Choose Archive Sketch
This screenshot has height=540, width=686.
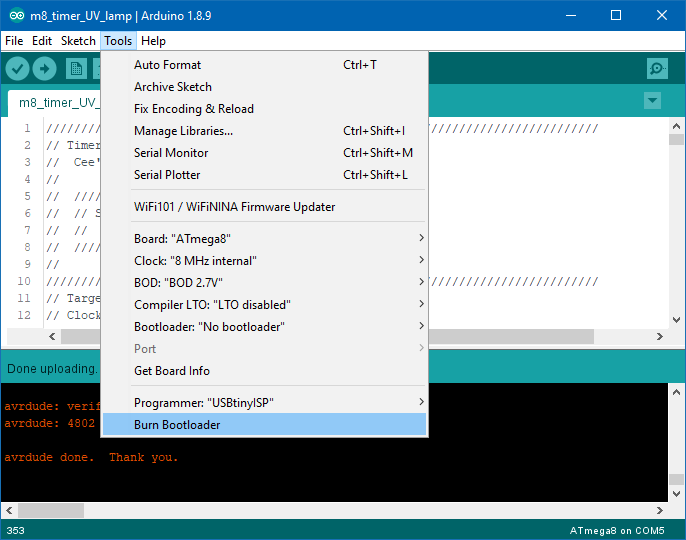[264, 87]
